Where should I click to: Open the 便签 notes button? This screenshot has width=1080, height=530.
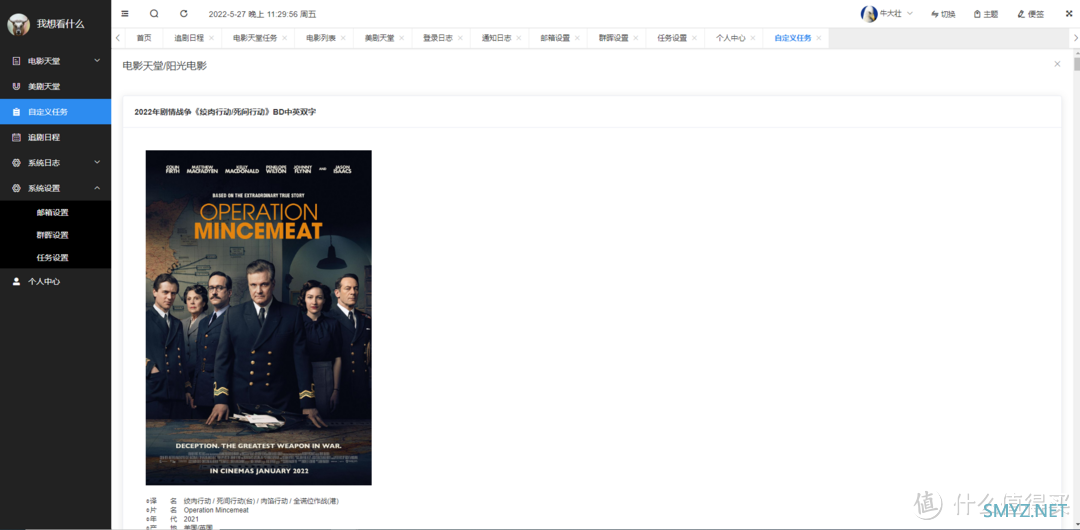(1030, 14)
